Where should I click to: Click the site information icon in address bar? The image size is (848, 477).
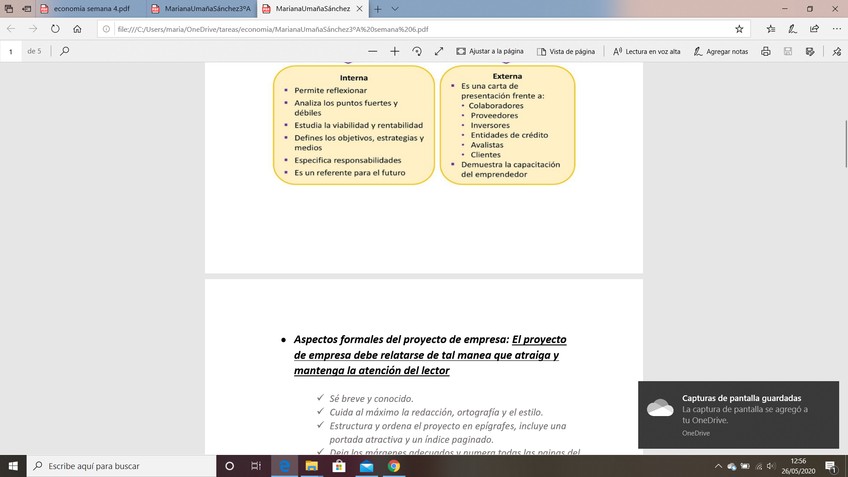pos(106,29)
